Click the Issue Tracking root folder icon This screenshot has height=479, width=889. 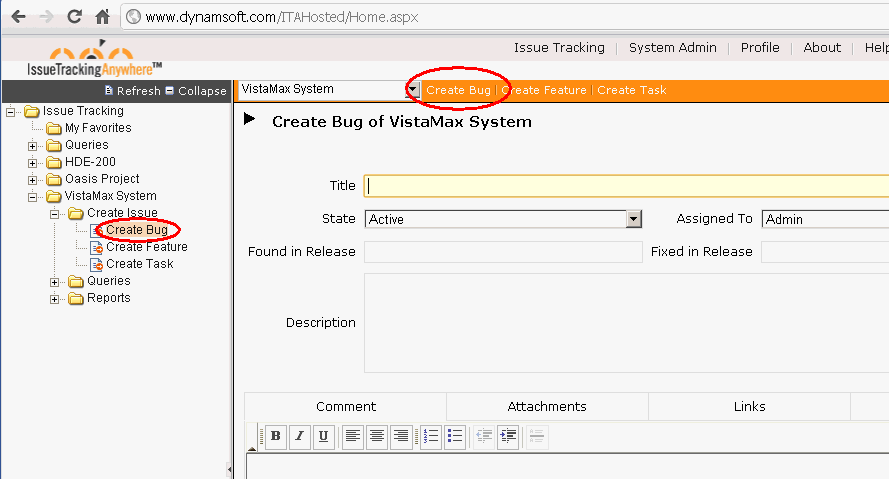point(32,111)
